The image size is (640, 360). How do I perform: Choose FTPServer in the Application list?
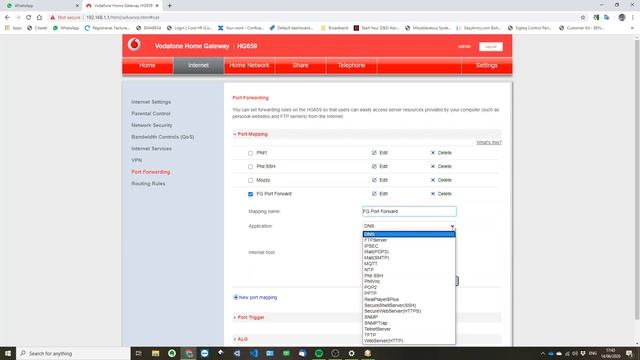[409, 240]
